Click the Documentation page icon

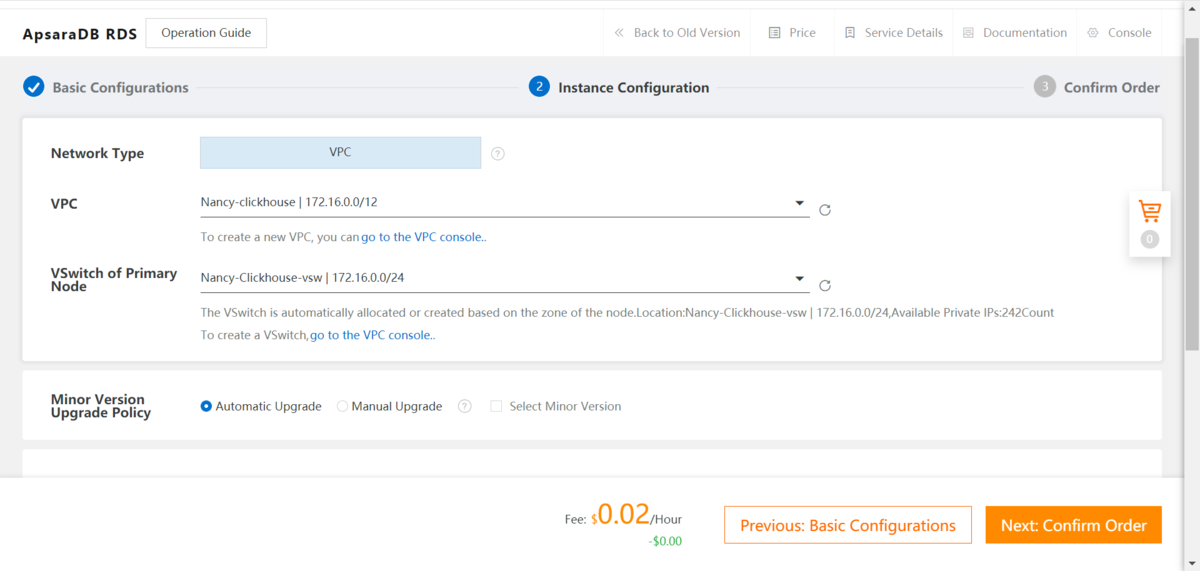968,33
